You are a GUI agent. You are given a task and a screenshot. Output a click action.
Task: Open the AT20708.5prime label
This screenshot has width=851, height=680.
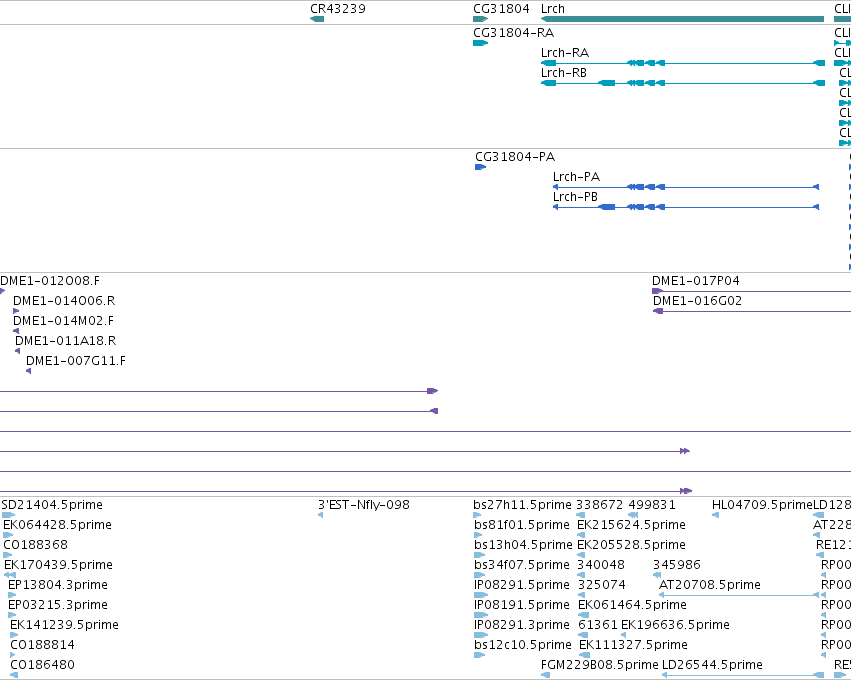pyautogui.click(x=709, y=585)
